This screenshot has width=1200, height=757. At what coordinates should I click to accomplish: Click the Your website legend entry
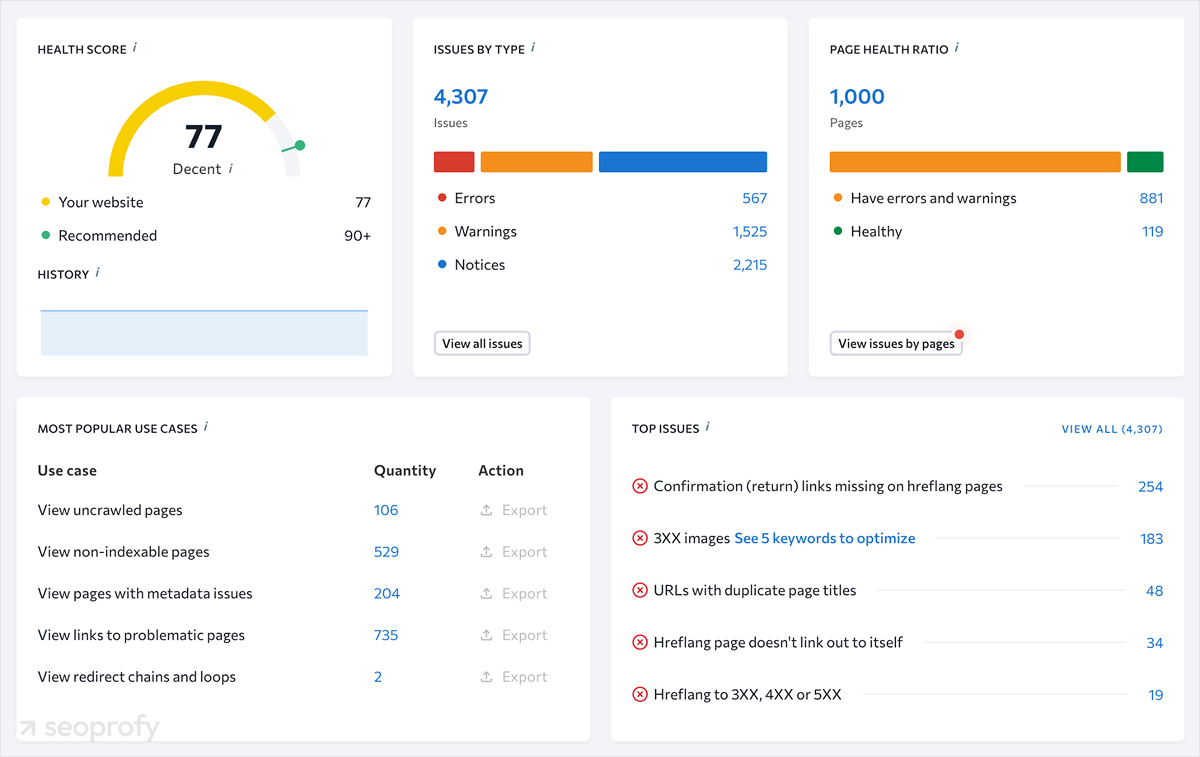pyautogui.click(x=100, y=202)
